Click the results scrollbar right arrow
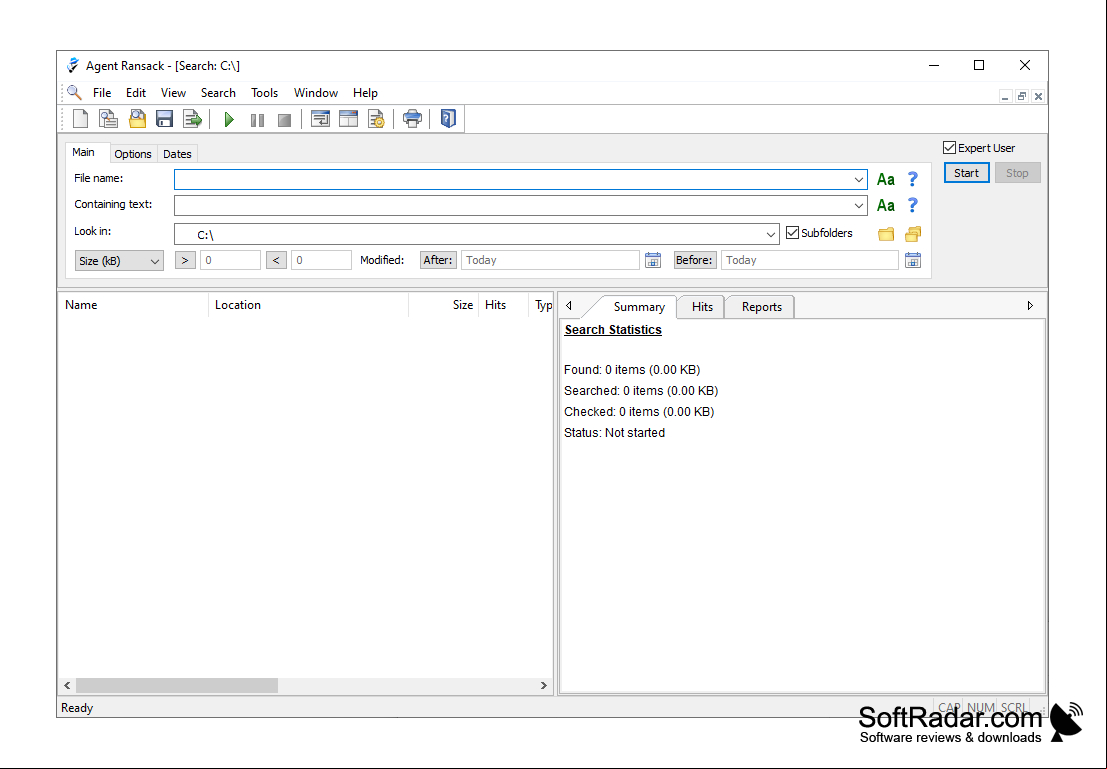Screen dimensions: 1107x769 pyautogui.click(x=544, y=686)
